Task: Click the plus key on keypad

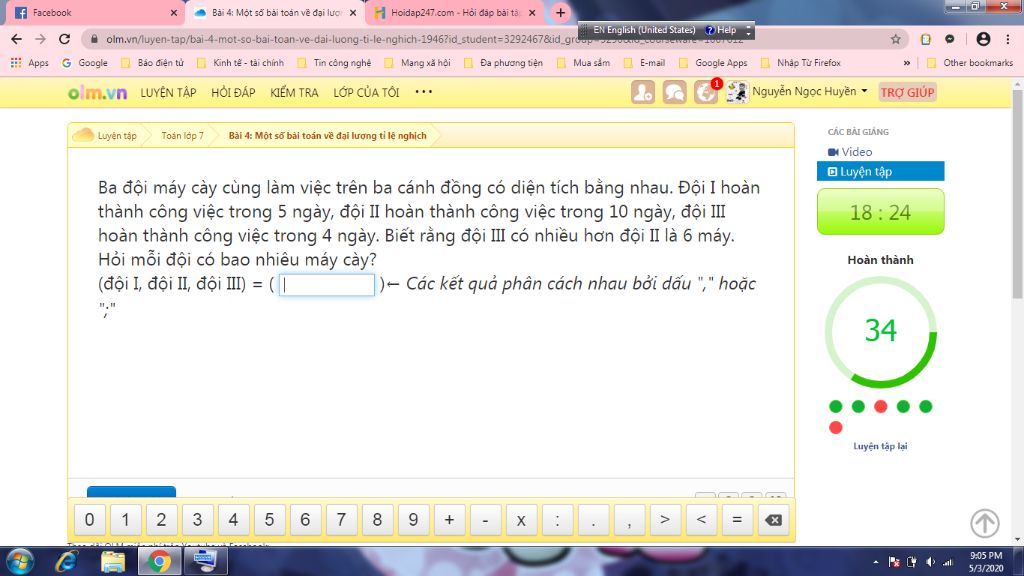Action: tap(449, 520)
